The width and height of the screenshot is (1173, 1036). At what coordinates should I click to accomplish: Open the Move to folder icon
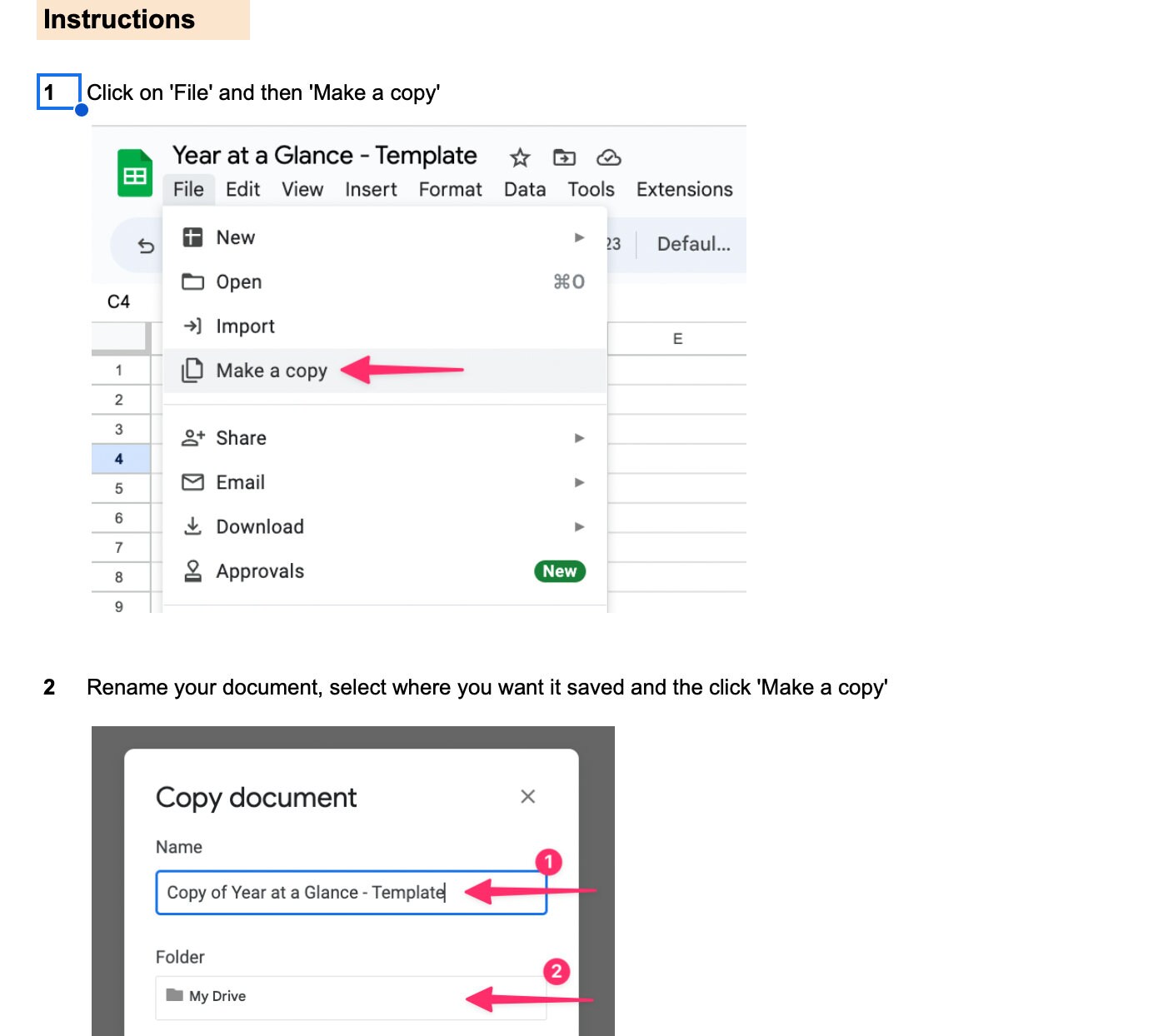click(563, 157)
